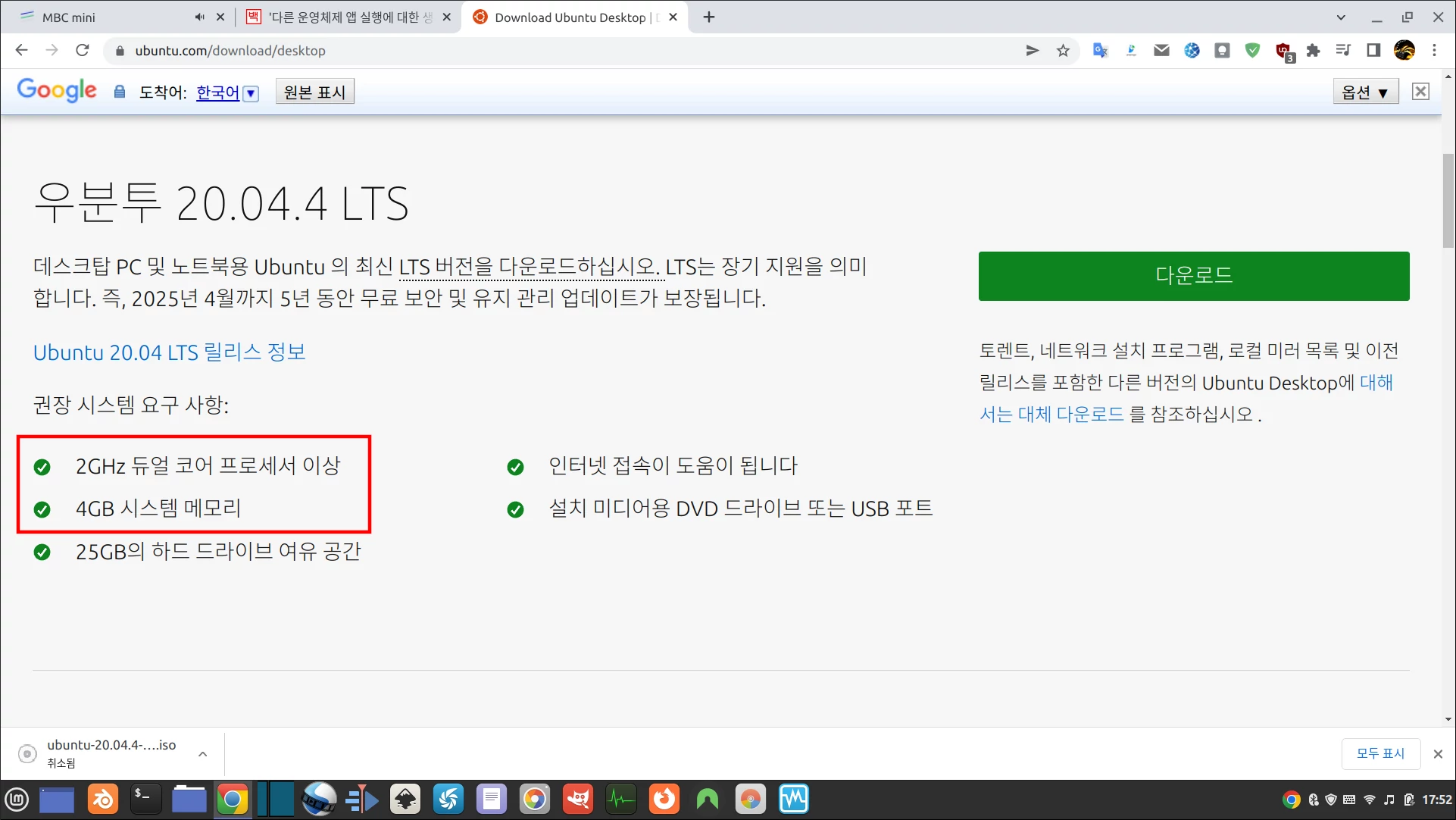Bookmark this page with the star icon
This screenshot has width=1456, height=820.
click(1063, 51)
